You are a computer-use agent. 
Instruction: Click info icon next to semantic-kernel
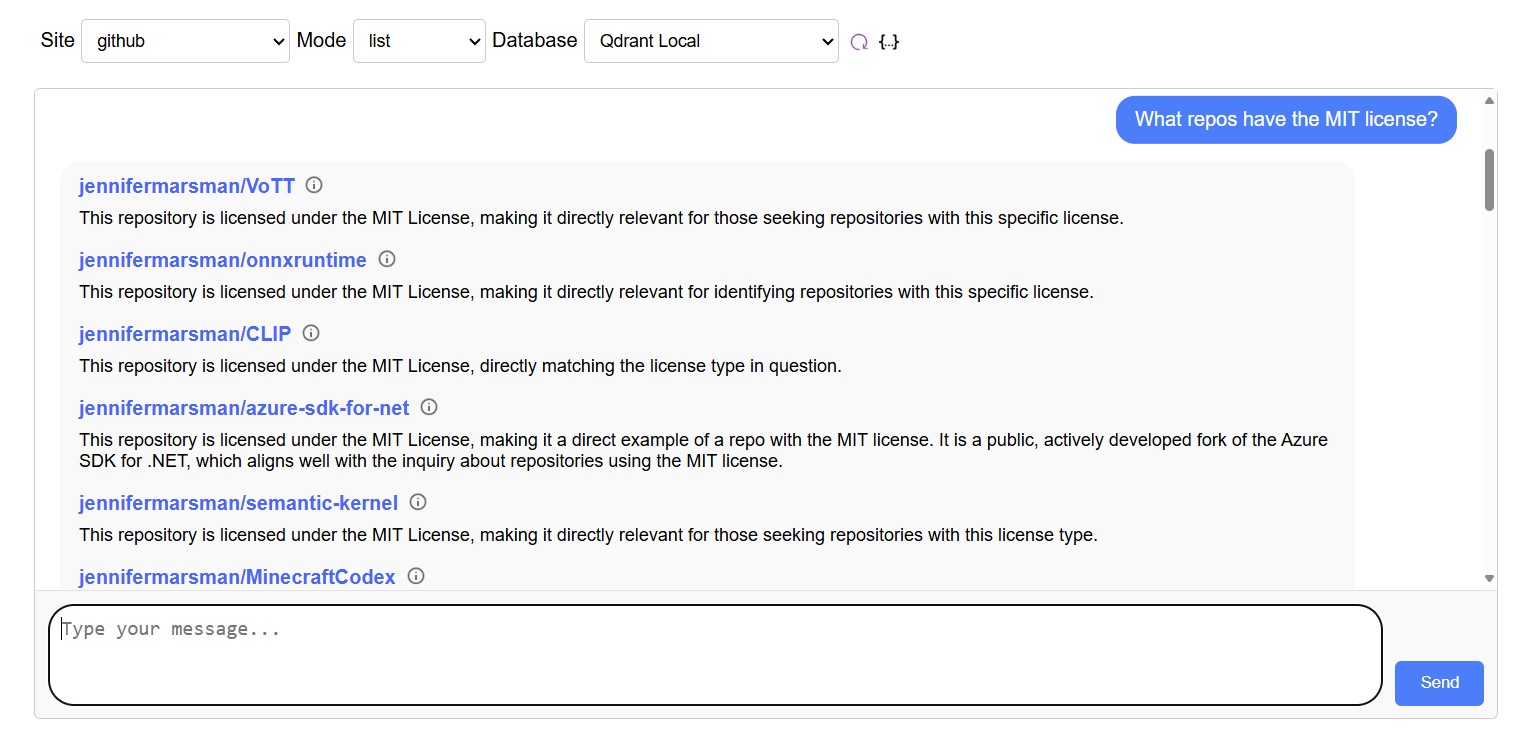coord(418,502)
